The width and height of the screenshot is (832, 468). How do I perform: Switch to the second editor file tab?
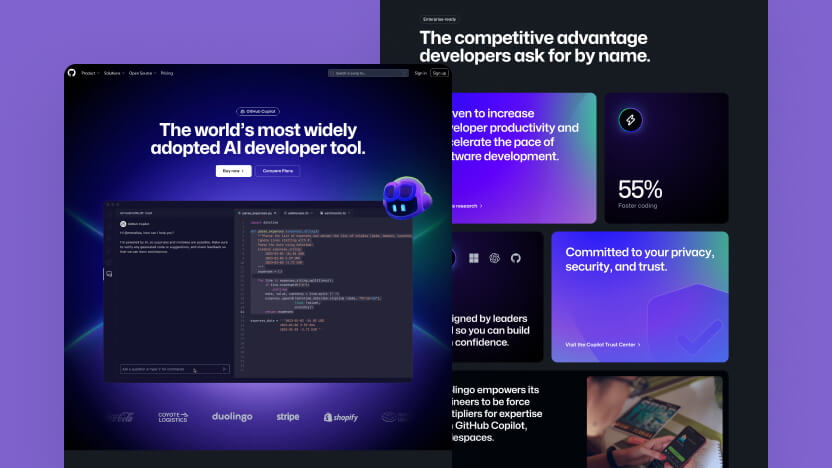click(x=298, y=213)
